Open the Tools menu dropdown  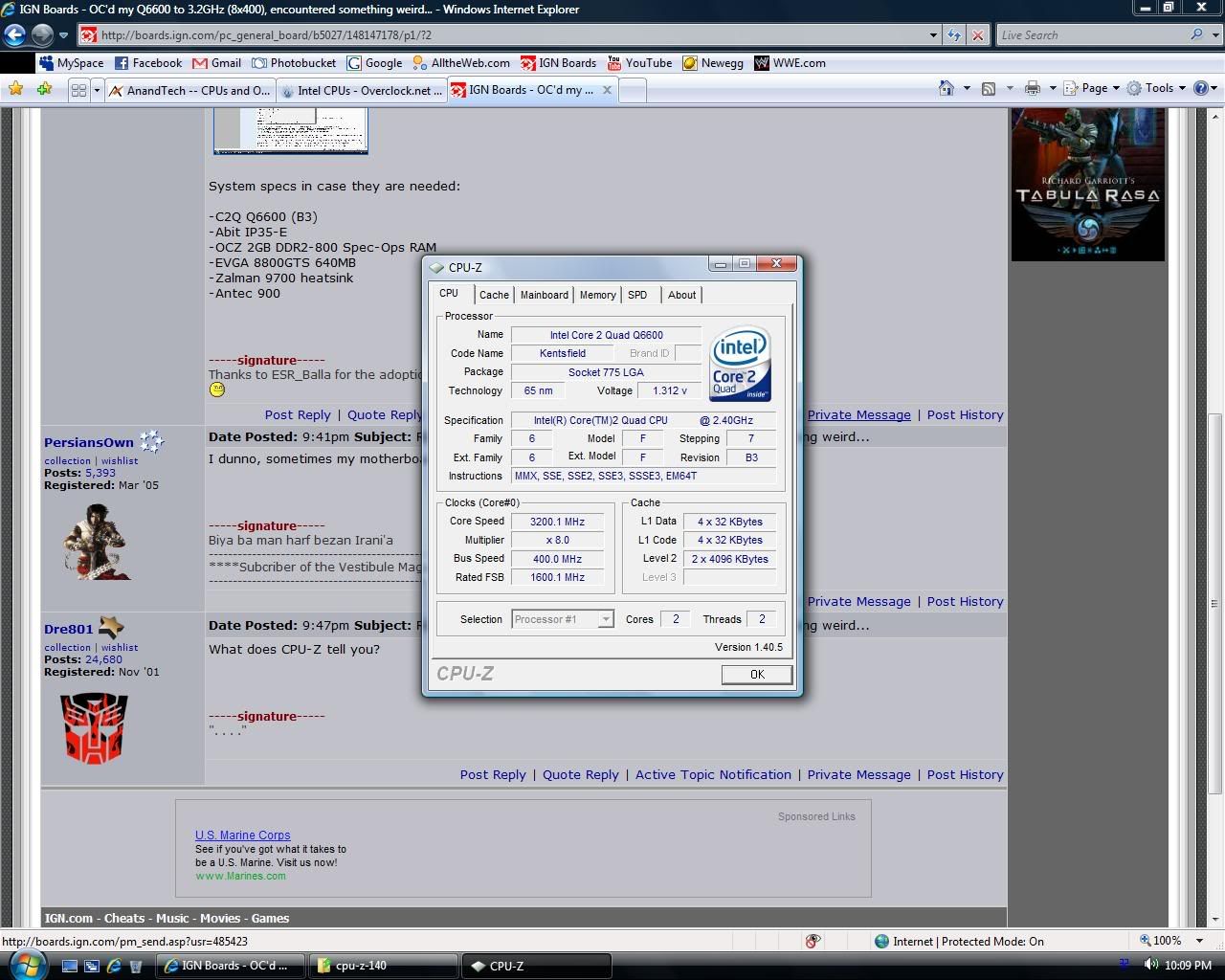click(x=1158, y=88)
